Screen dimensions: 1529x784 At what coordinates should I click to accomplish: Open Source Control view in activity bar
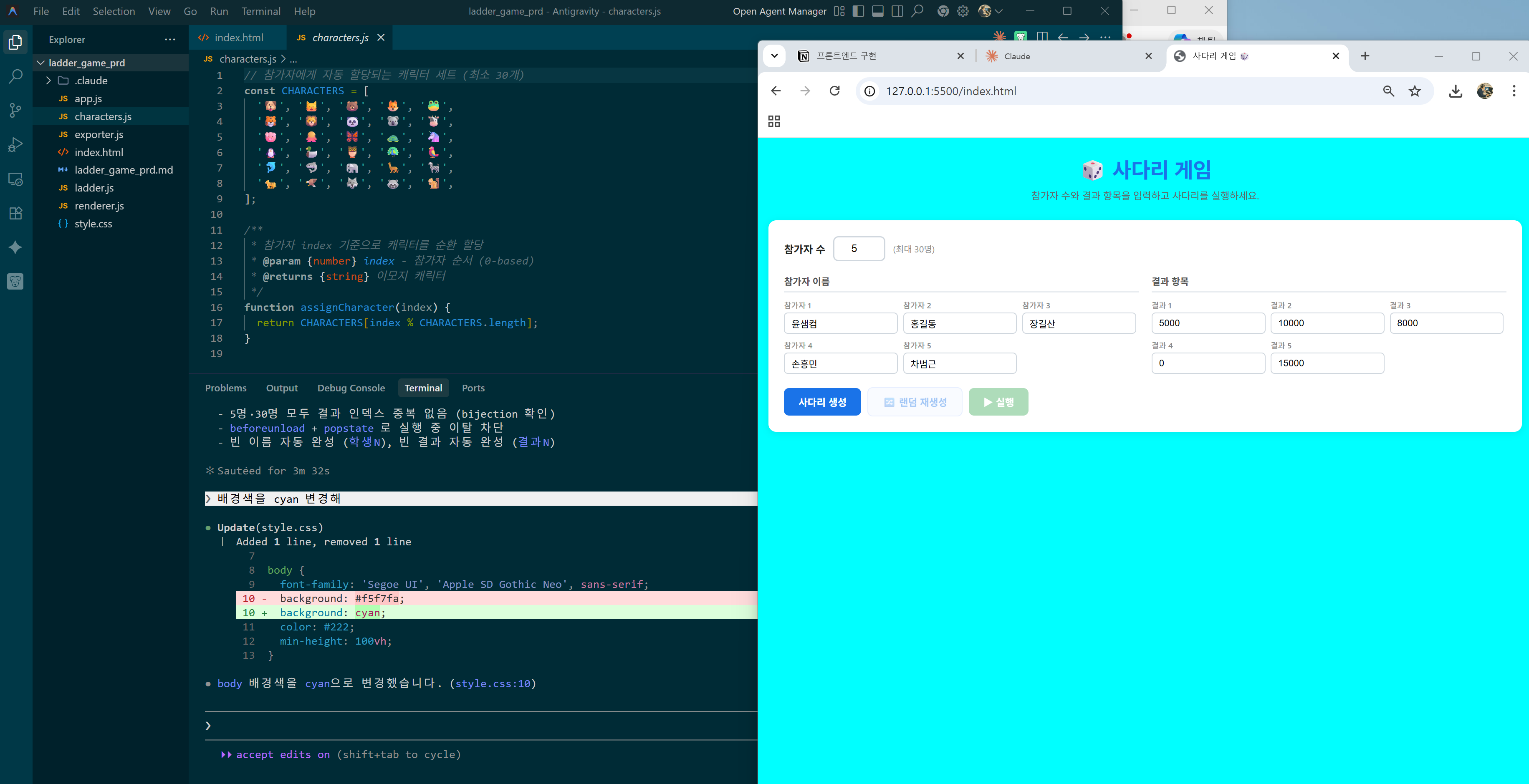(16, 111)
